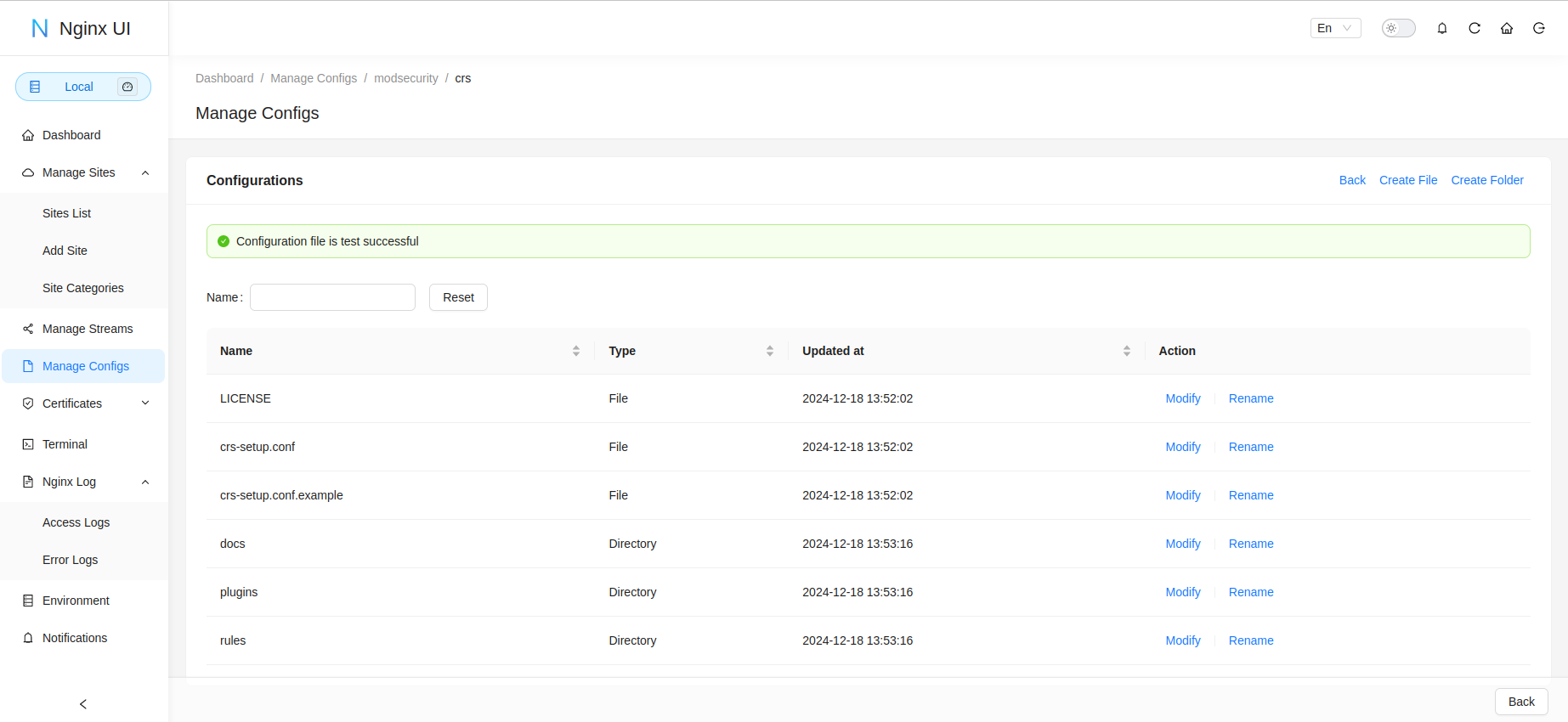1568x722 pixels.
Task: Rename crs-setup.conf
Action: (x=1251, y=447)
